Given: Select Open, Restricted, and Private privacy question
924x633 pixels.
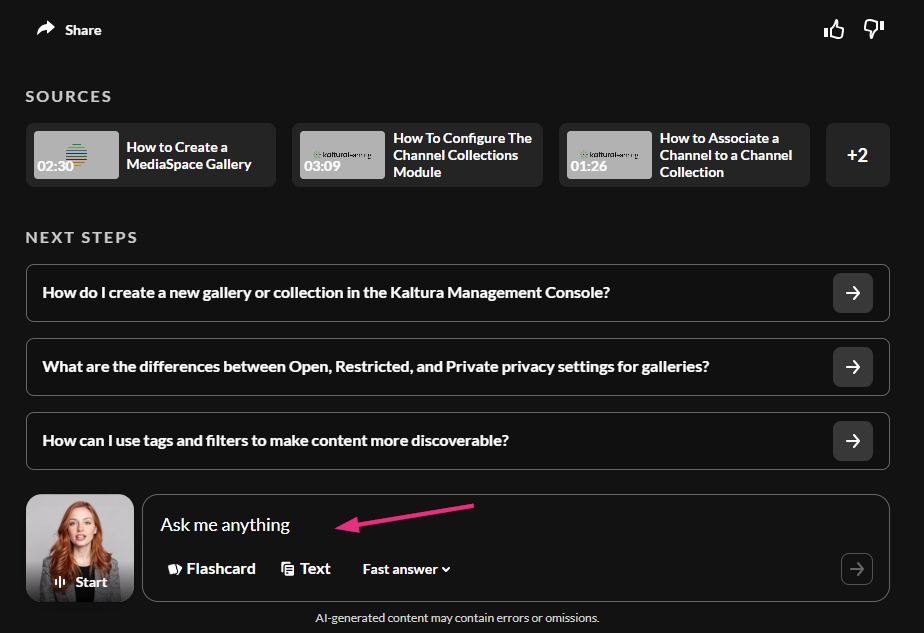Looking at the screenshot, I should tap(457, 367).
